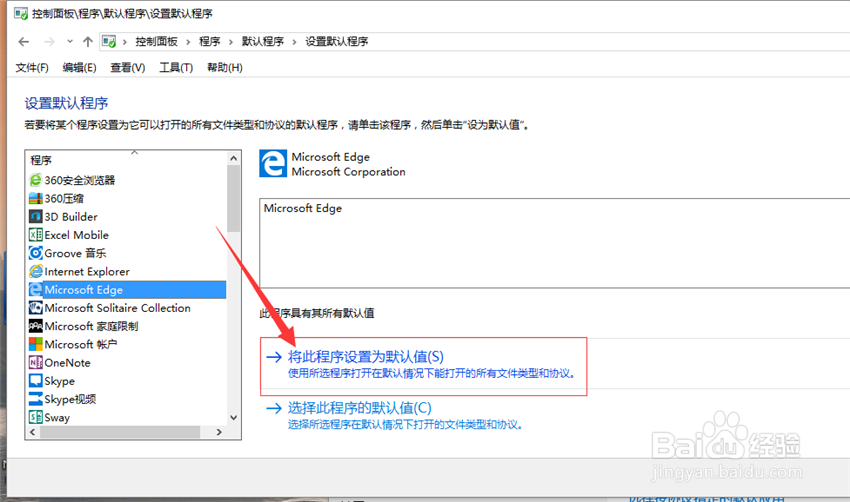Viewport: 850px width, 502px height.
Task: Open the recent locations dropdown arrow
Action: point(70,42)
